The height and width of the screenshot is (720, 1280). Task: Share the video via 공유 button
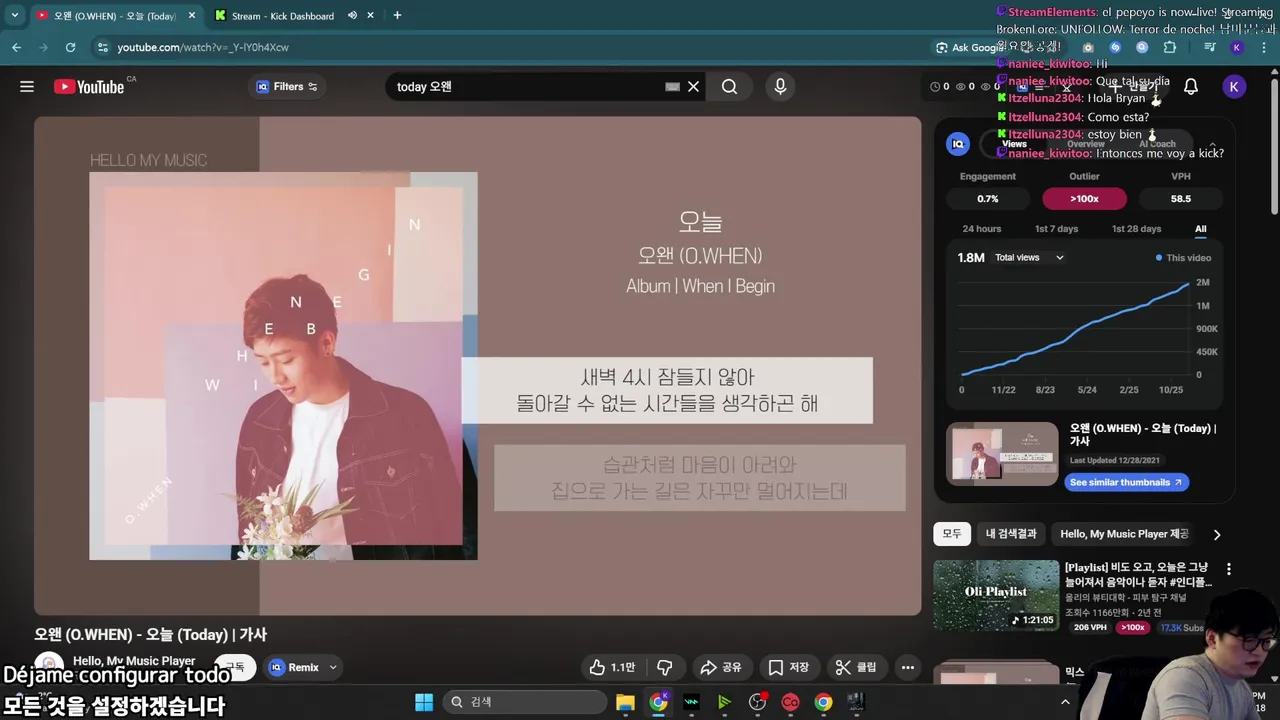click(721, 667)
